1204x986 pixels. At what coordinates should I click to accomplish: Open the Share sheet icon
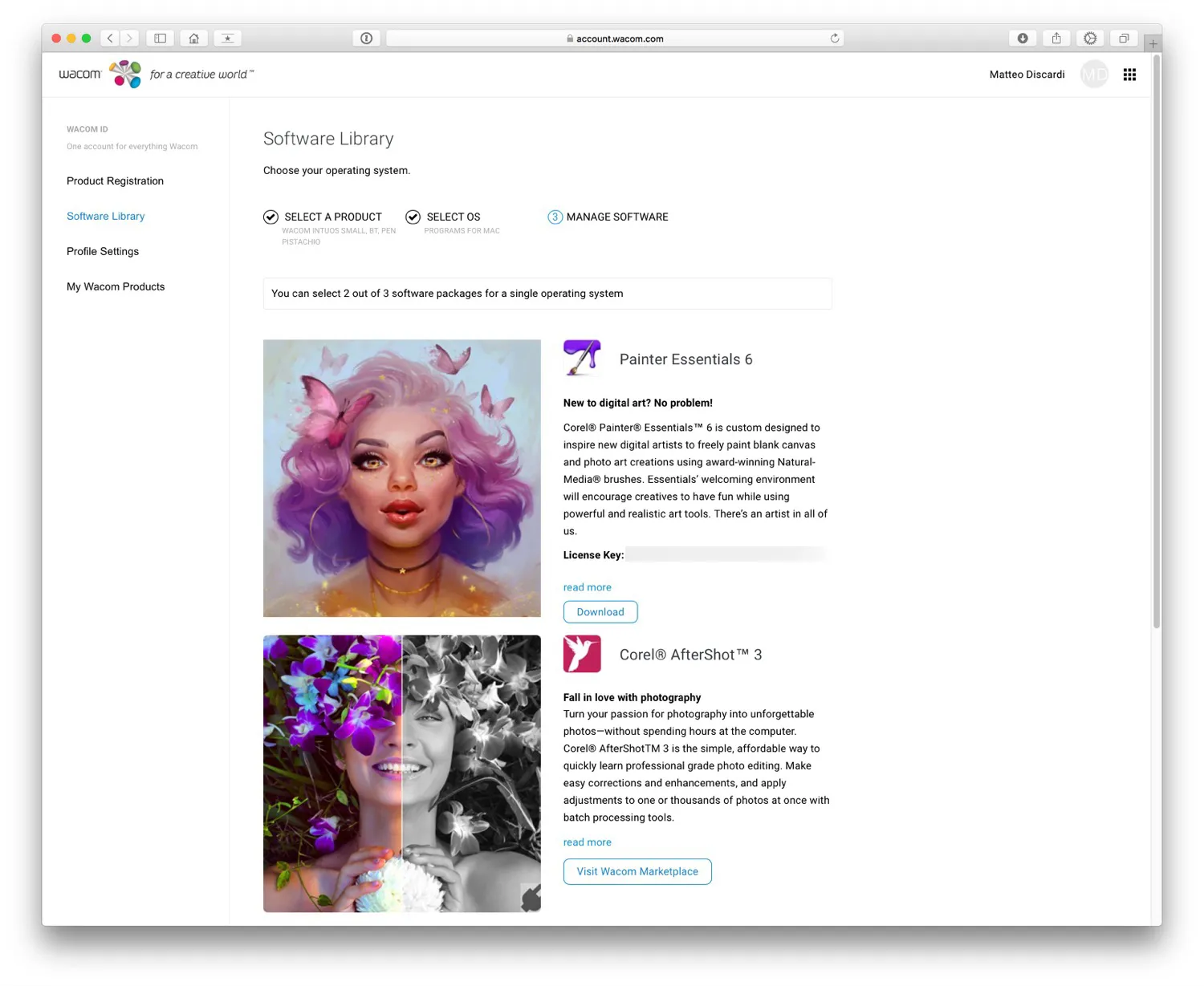(1056, 38)
